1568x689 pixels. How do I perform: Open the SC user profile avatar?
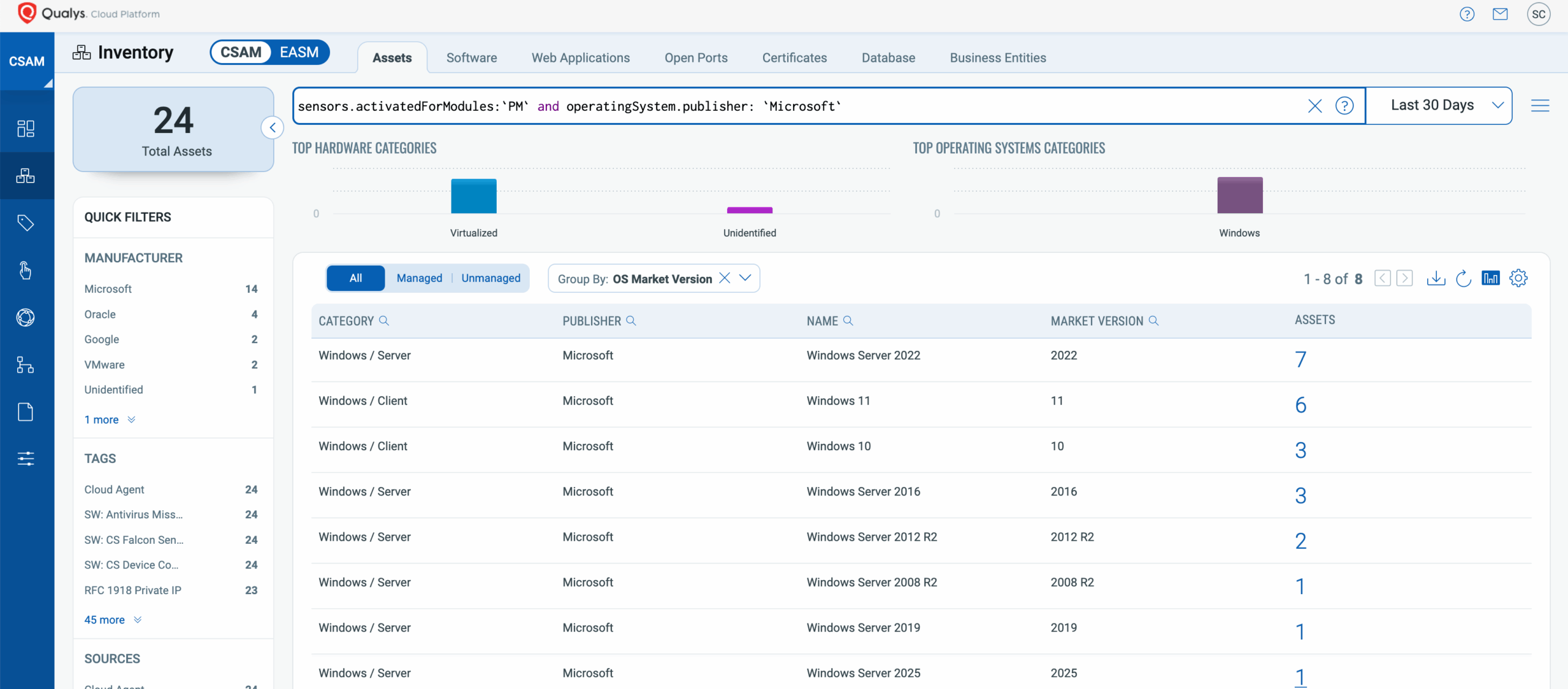pos(1538,14)
